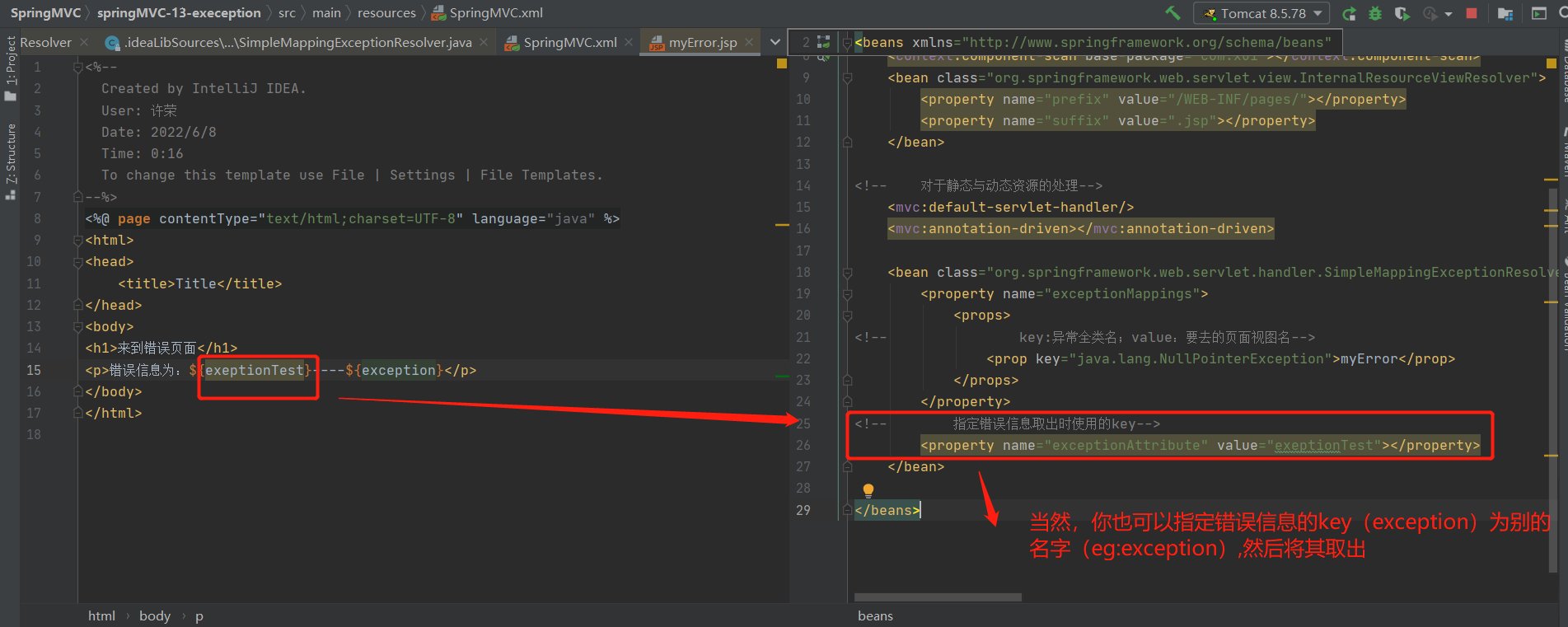Screen dimensions: 1568x627
Task: Click the mvc:annotation-driven line
Action: click(1080, 228)
